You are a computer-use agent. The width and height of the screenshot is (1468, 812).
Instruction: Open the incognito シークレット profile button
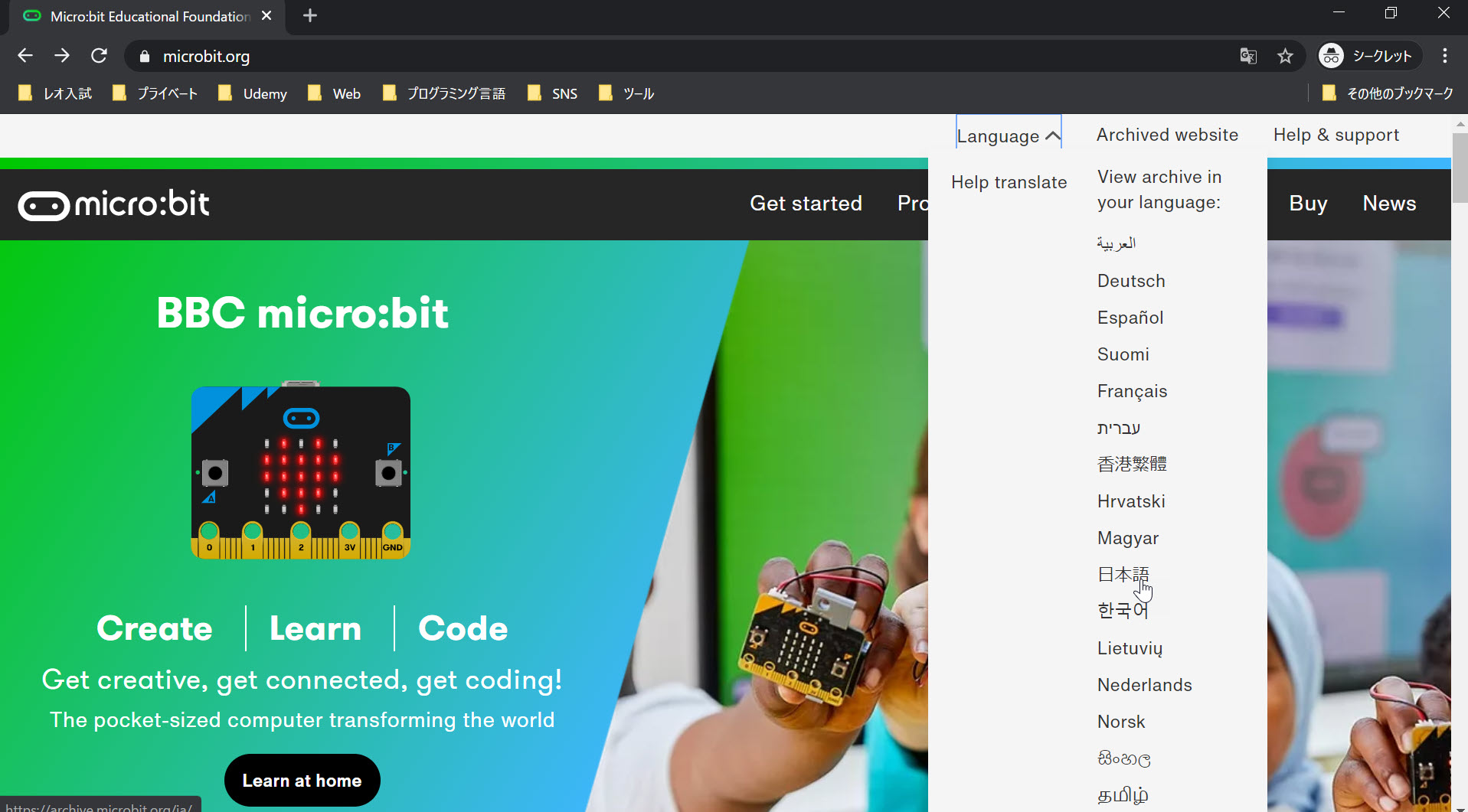[1368, 56]
